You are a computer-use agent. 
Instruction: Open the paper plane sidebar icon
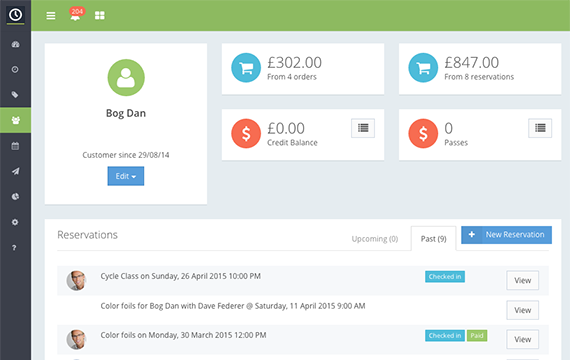(15, 171)
